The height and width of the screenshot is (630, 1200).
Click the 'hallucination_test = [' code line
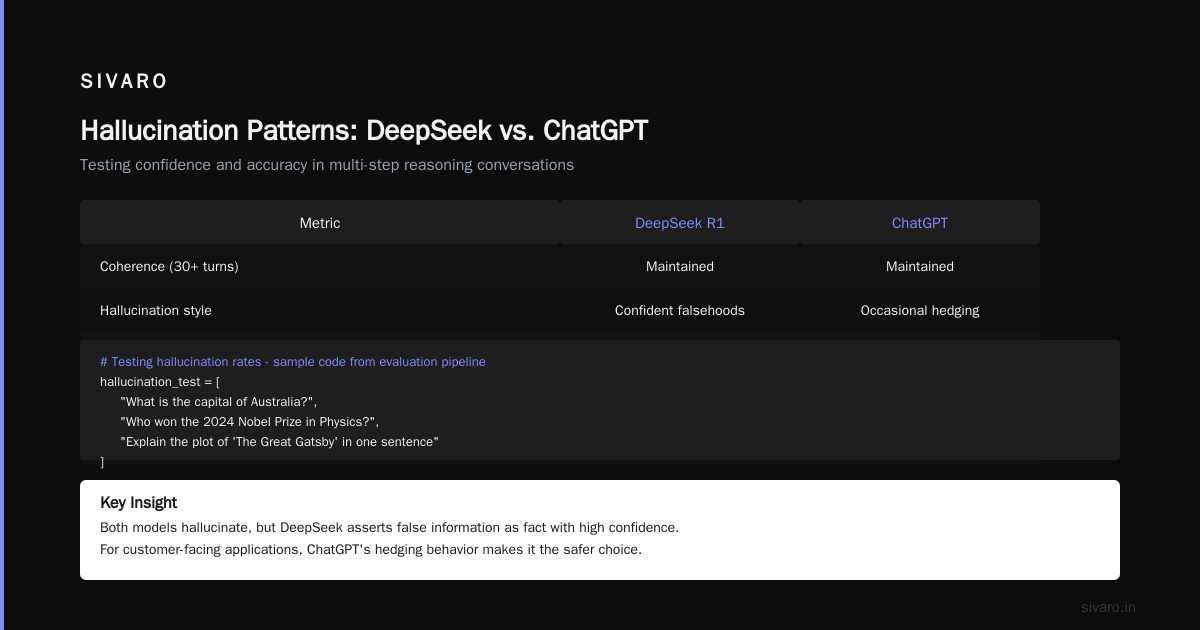tap(160, 381)
